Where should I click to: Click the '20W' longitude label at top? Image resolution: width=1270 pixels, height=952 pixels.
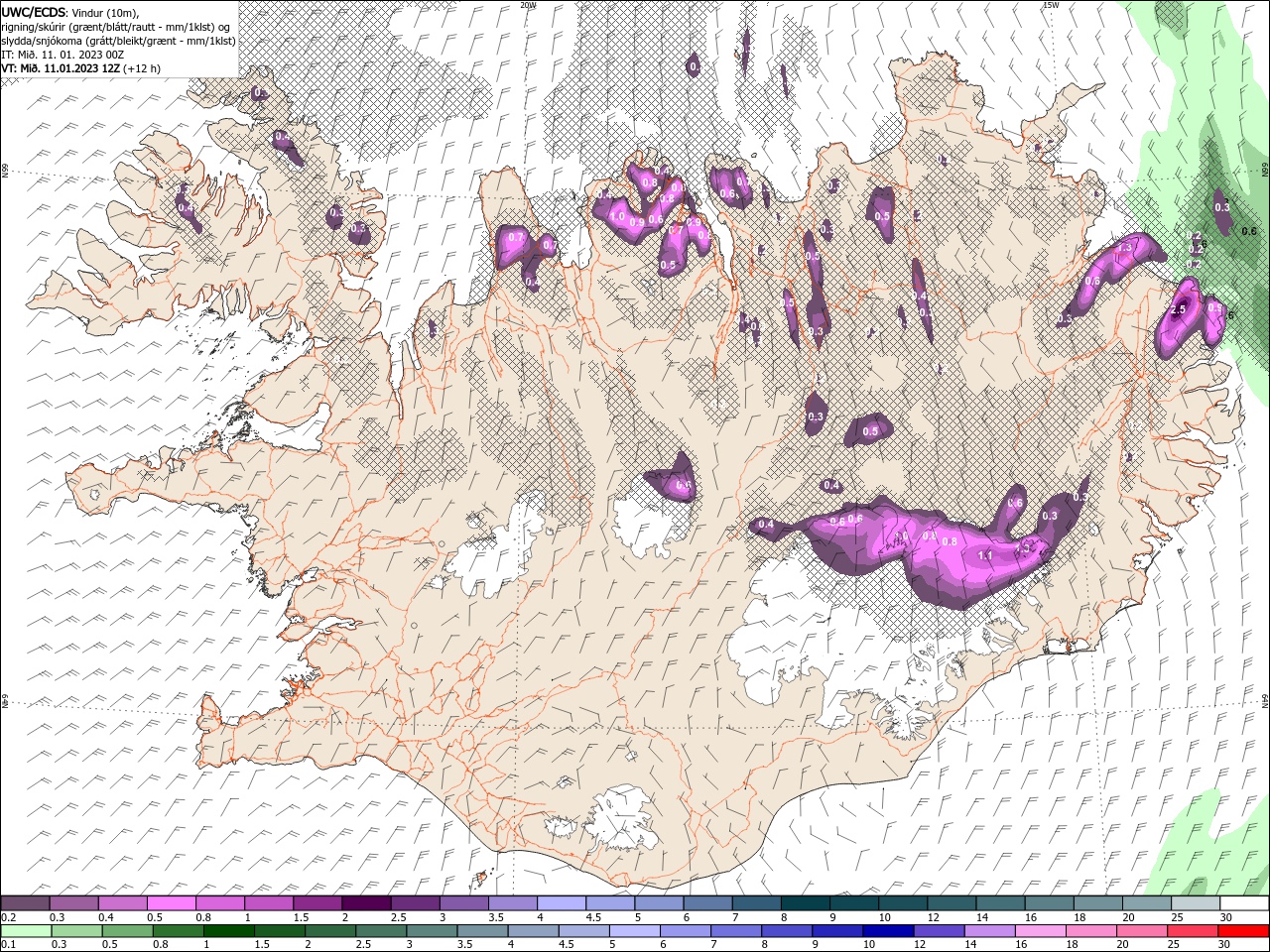tap(529, 5)
